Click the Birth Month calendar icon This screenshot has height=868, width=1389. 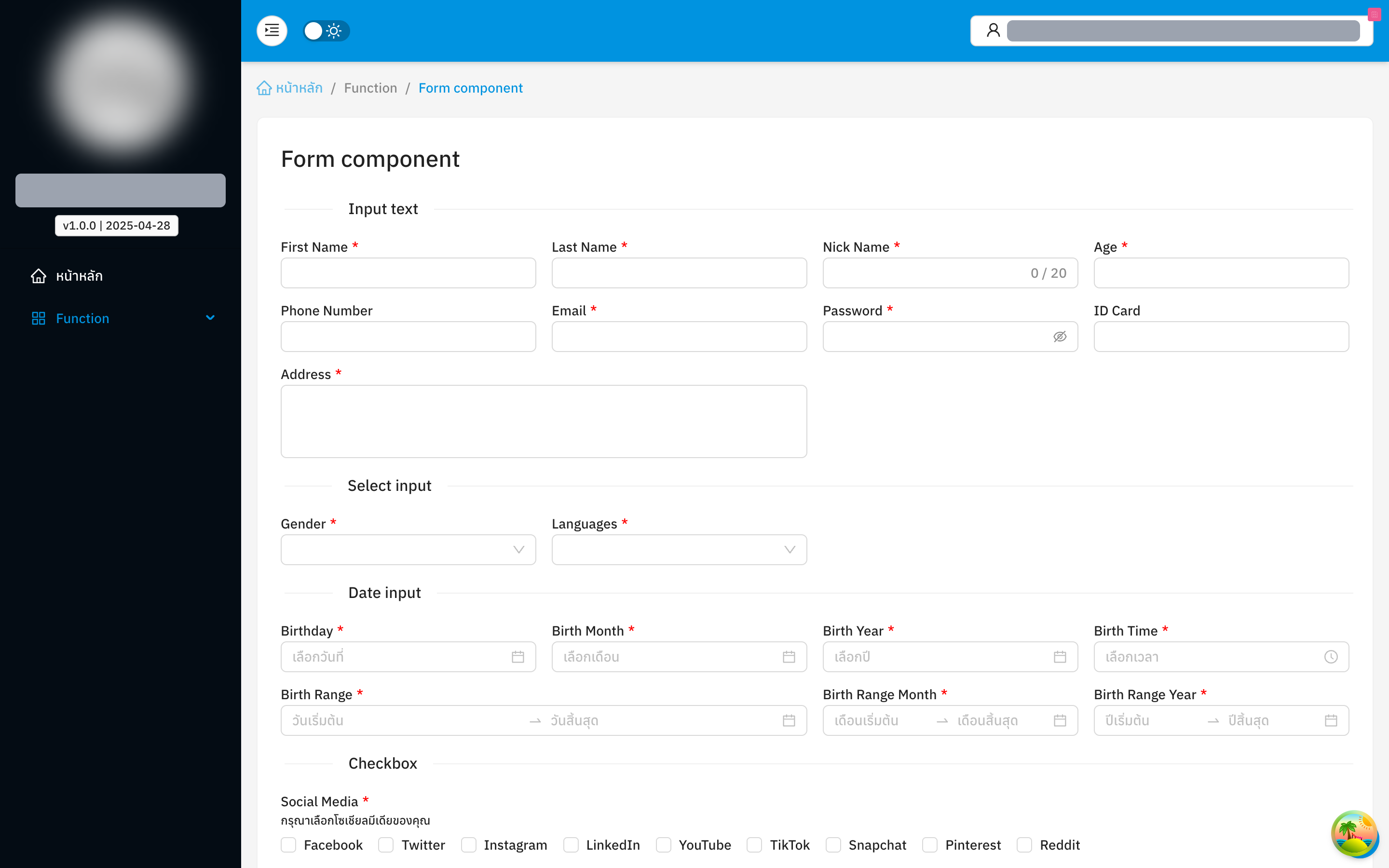[789, 657]
